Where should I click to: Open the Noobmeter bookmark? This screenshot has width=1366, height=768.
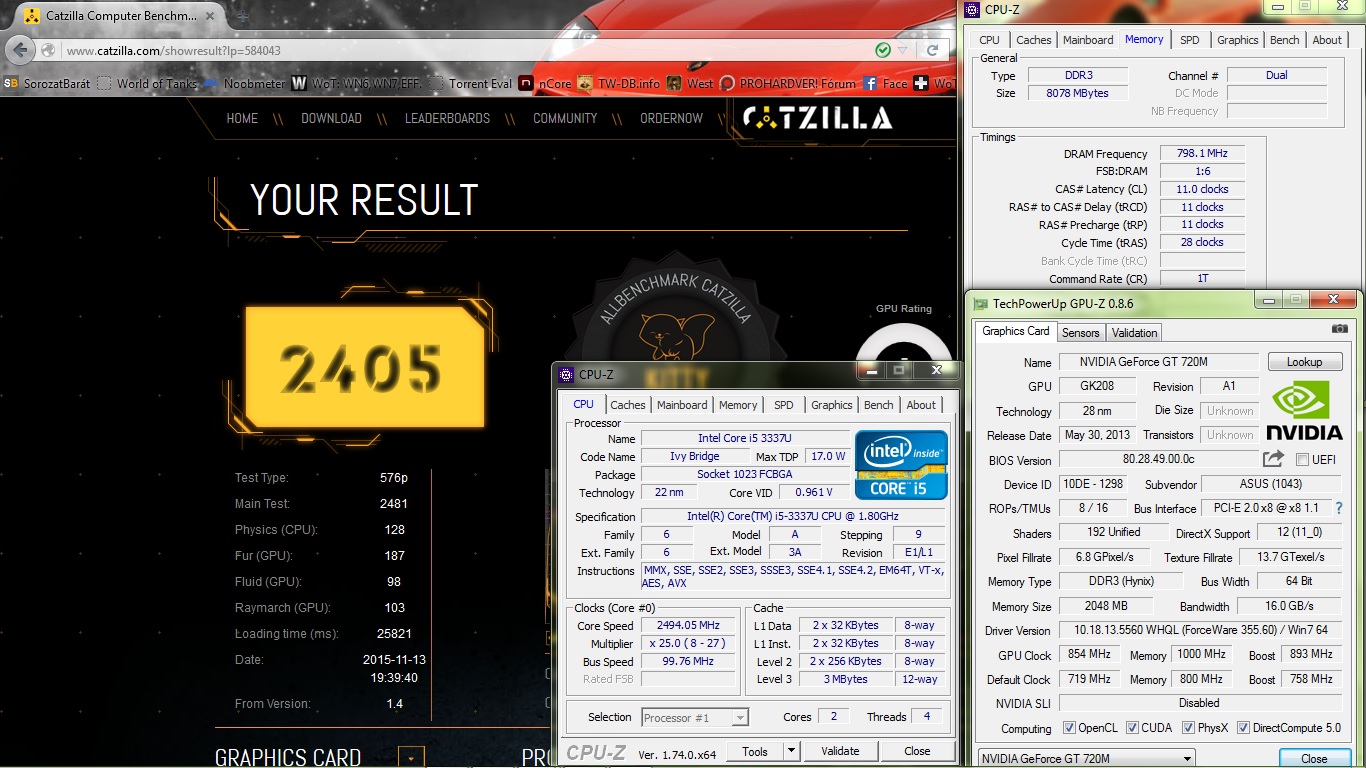(x=244, y=84)
